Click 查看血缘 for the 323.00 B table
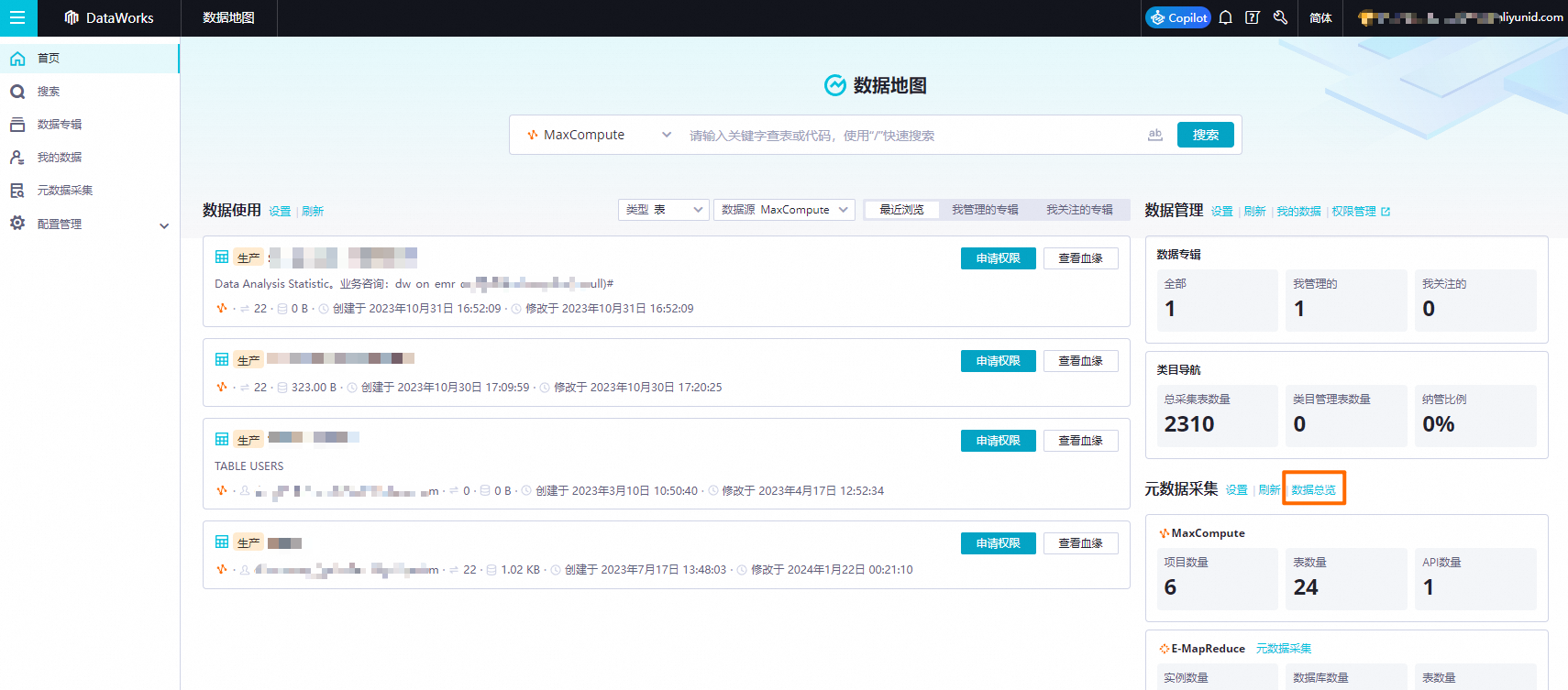The image size is (1568, 690). pyautogui.click(x=1081, y=361)
